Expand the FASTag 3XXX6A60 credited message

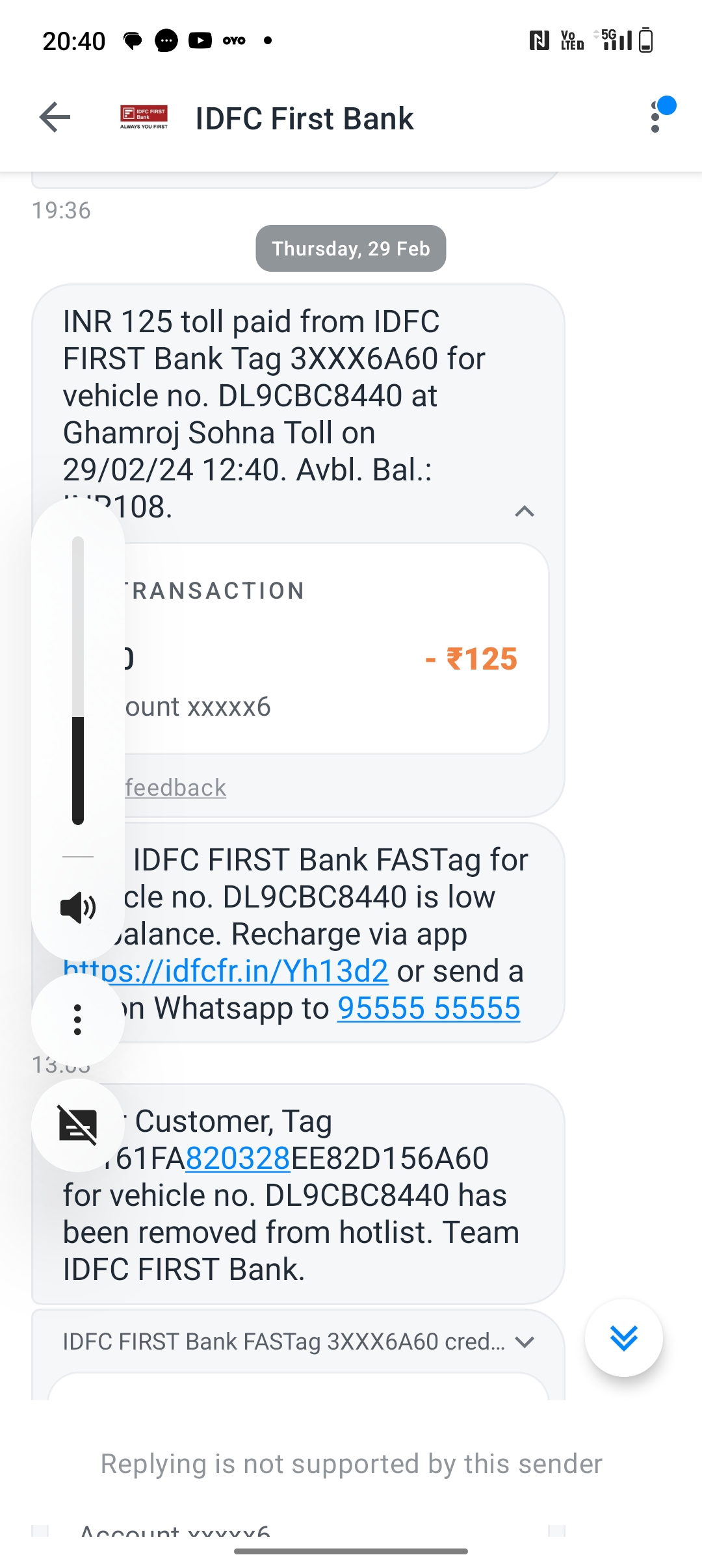pyautogui.click(x=525, y=1342)
